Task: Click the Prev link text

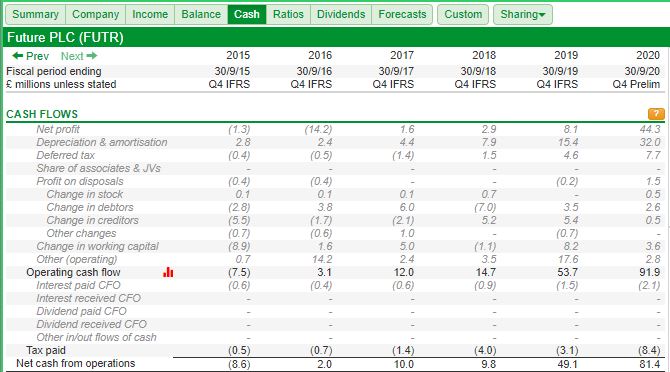Action: 38,56
